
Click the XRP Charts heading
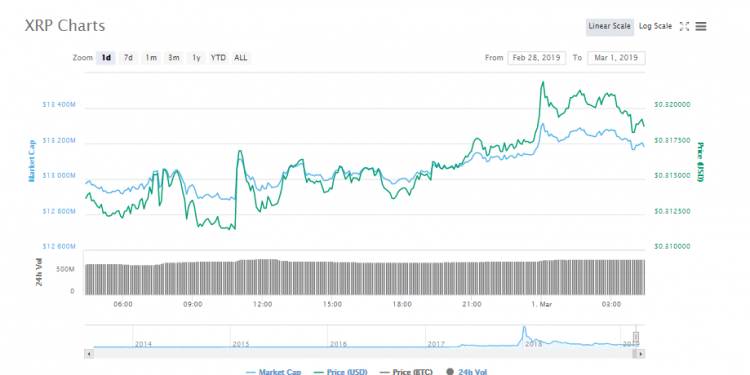[x=65, y=25]
